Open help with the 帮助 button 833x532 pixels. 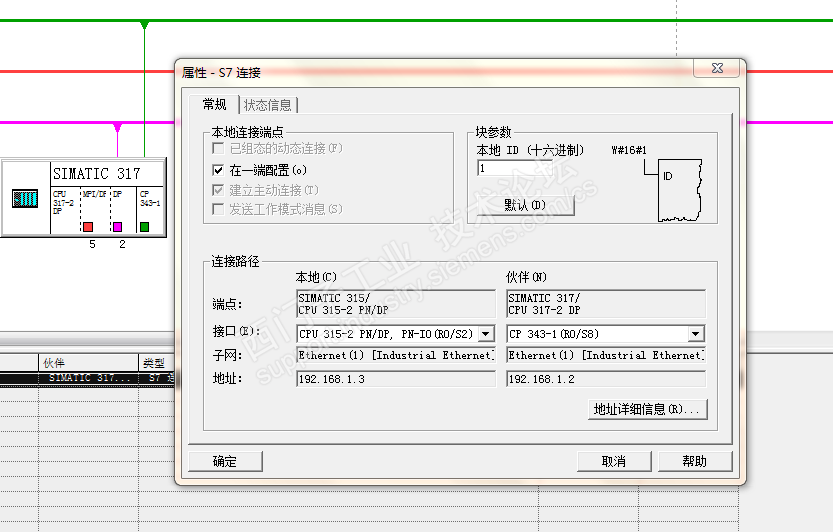695,461
